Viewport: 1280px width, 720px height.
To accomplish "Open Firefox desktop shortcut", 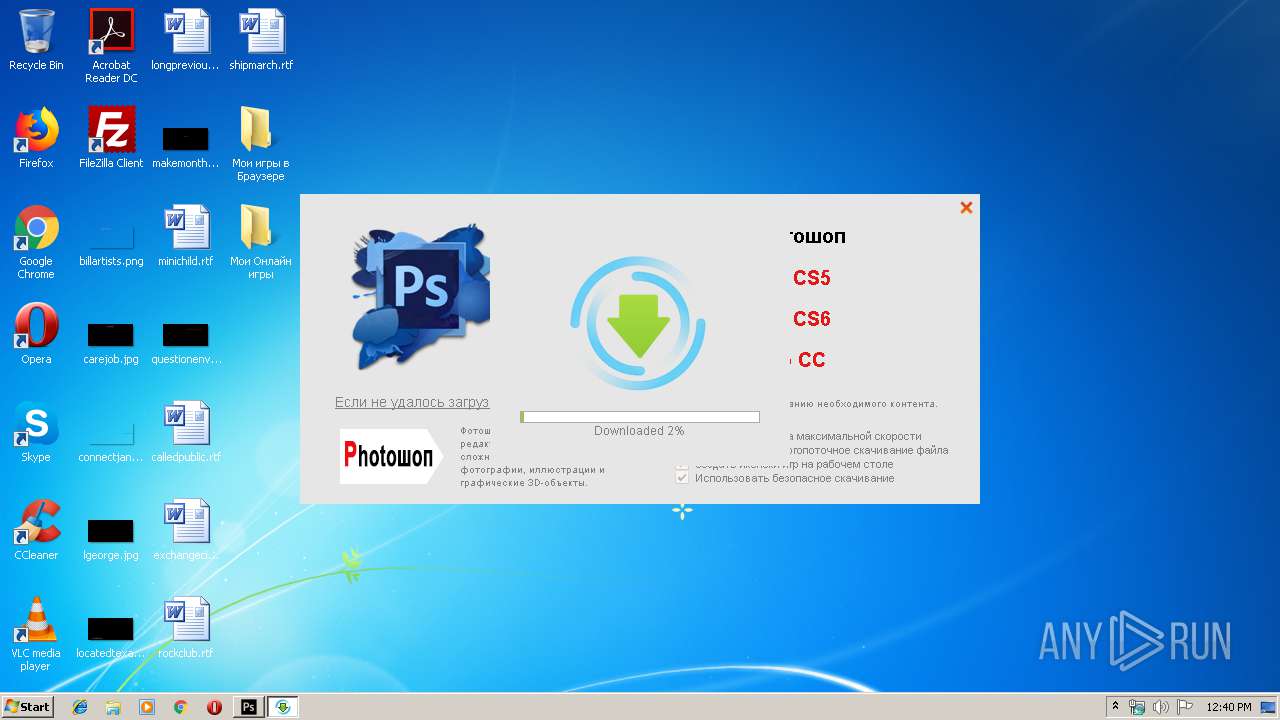I will [36, 138].
